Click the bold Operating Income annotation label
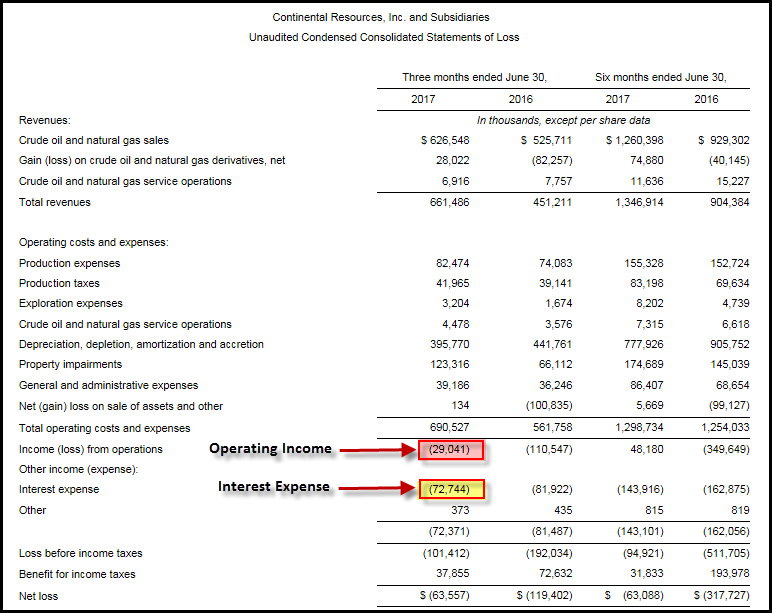This screenshot has width=772, height=613. pos(270,449)
